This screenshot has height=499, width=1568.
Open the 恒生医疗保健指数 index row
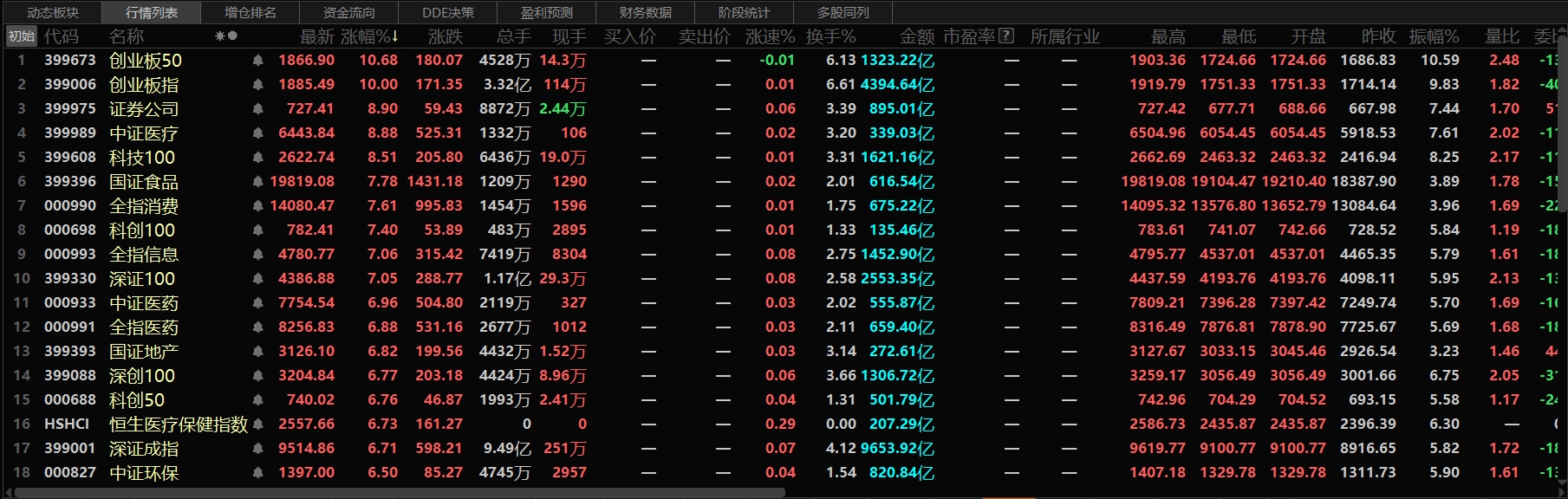point(179,424)
